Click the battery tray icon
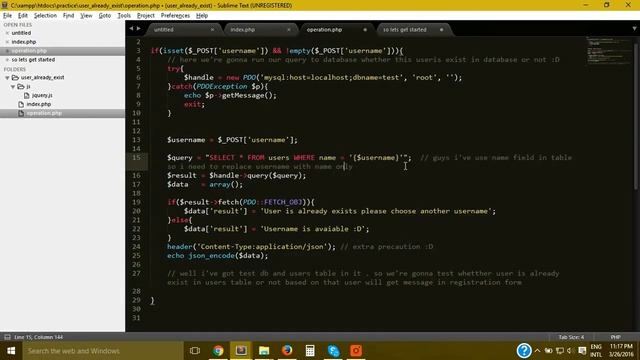 tap(549, 351)
